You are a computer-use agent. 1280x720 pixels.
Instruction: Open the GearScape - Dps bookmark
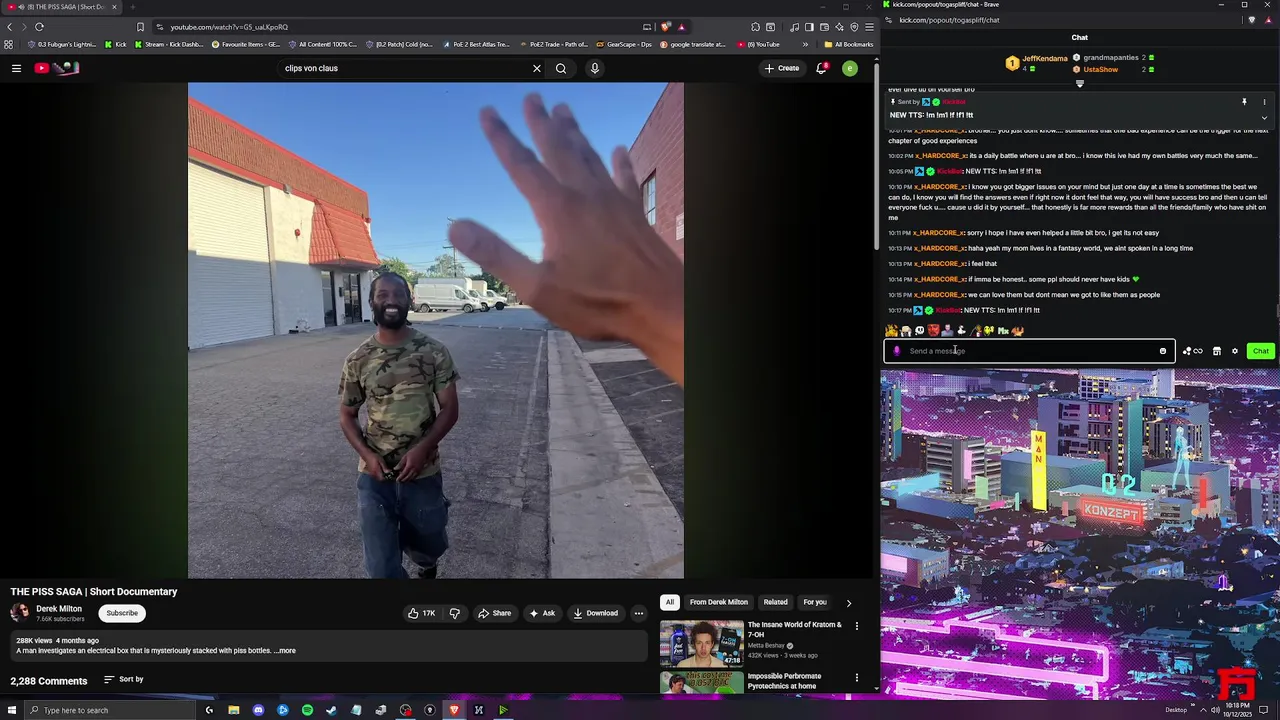pyautogui.click(x=623, y=44)
